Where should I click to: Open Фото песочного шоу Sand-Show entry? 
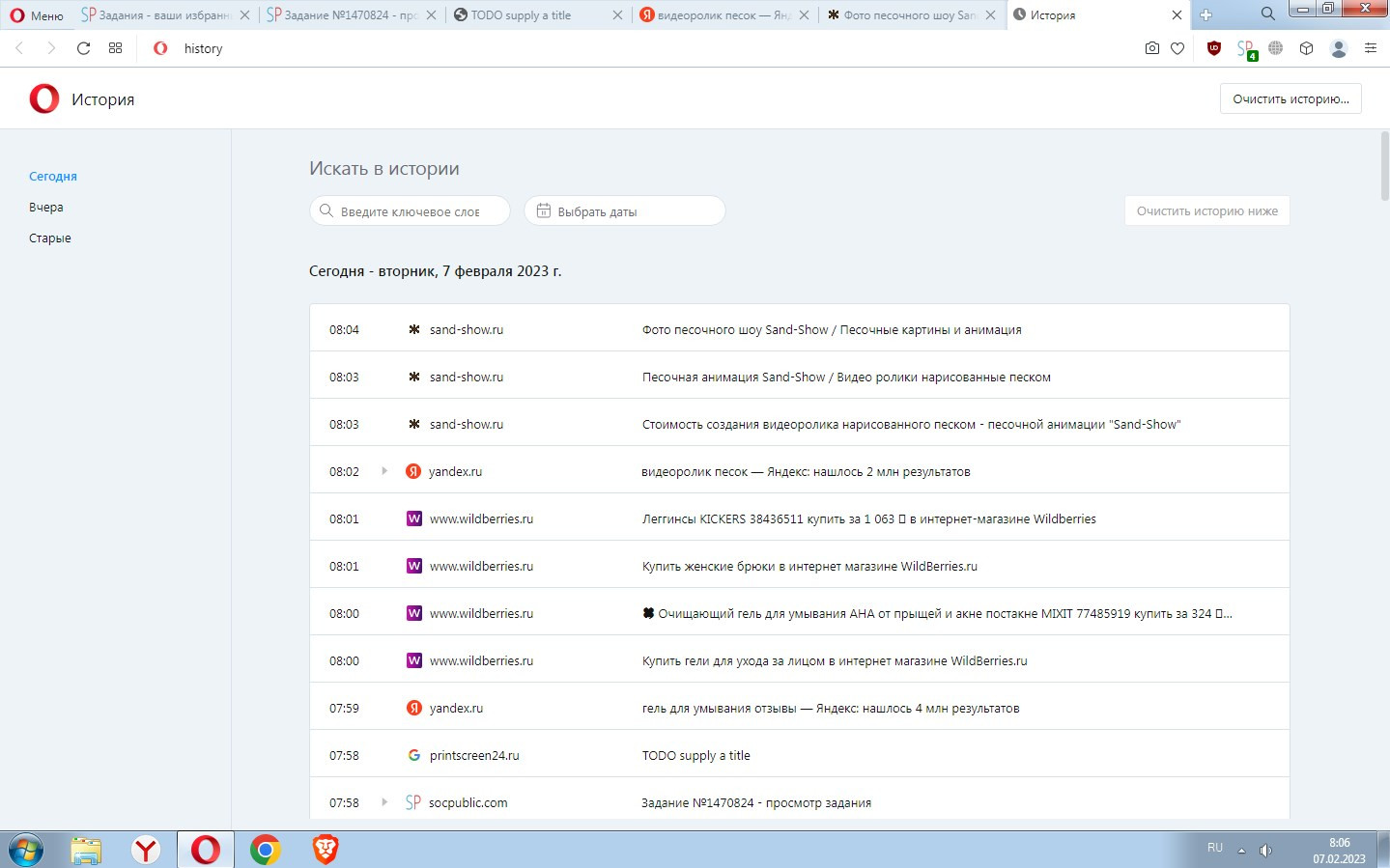point(832,329)
